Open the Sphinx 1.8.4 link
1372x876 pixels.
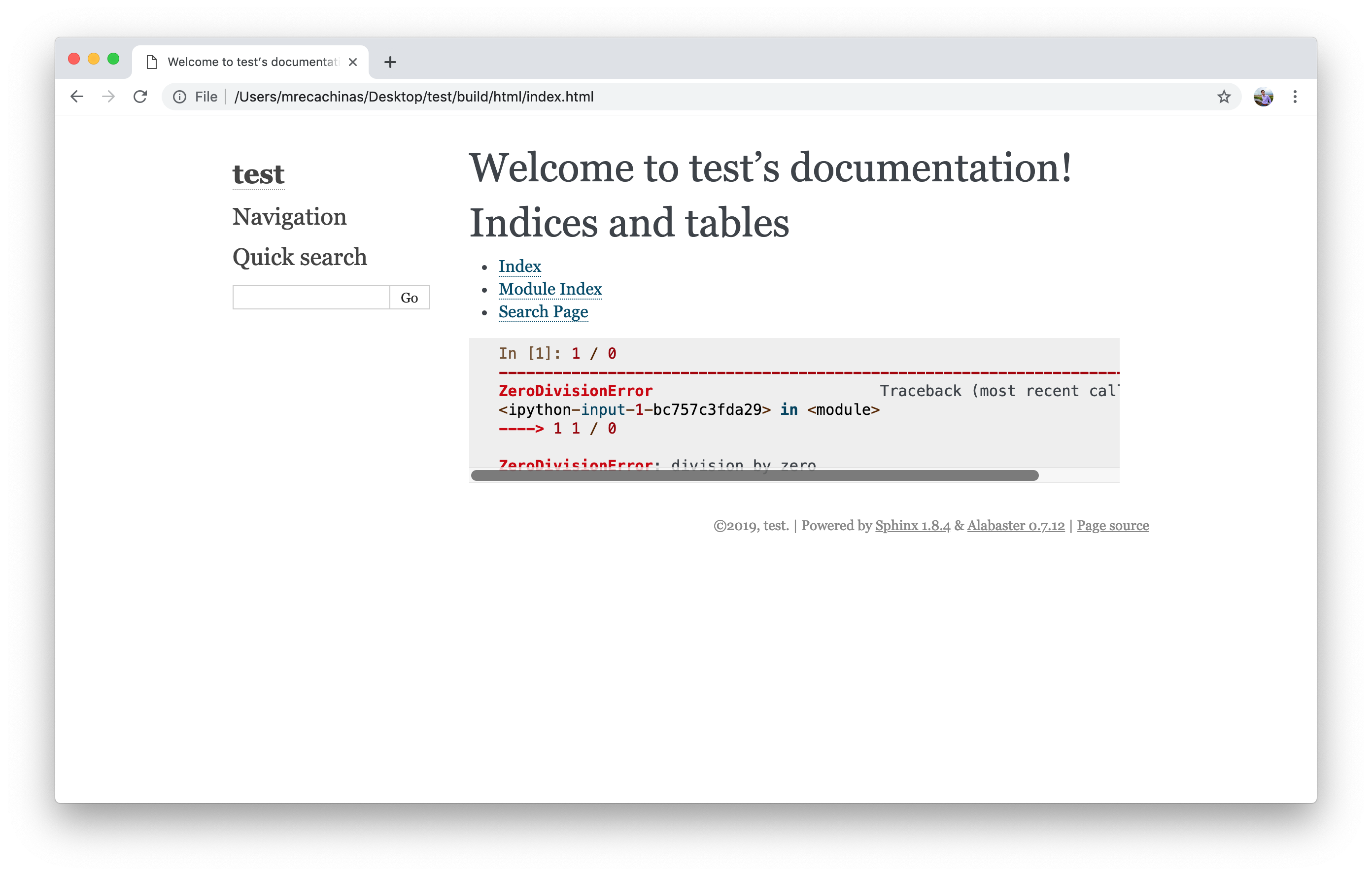click(x=911, y=525)
